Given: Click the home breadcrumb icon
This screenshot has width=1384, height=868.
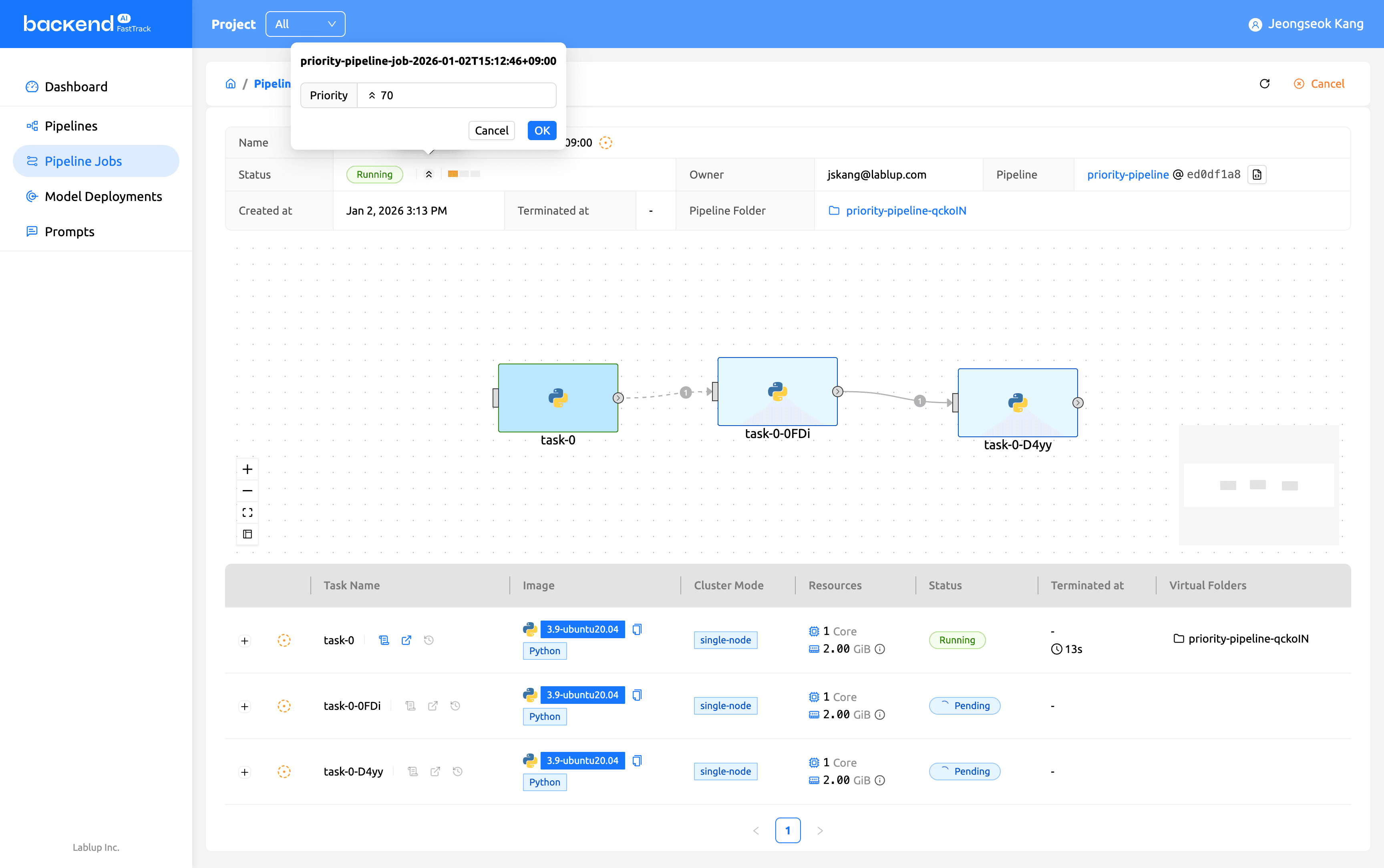Looking at the screenshot, I should [231, 84].
